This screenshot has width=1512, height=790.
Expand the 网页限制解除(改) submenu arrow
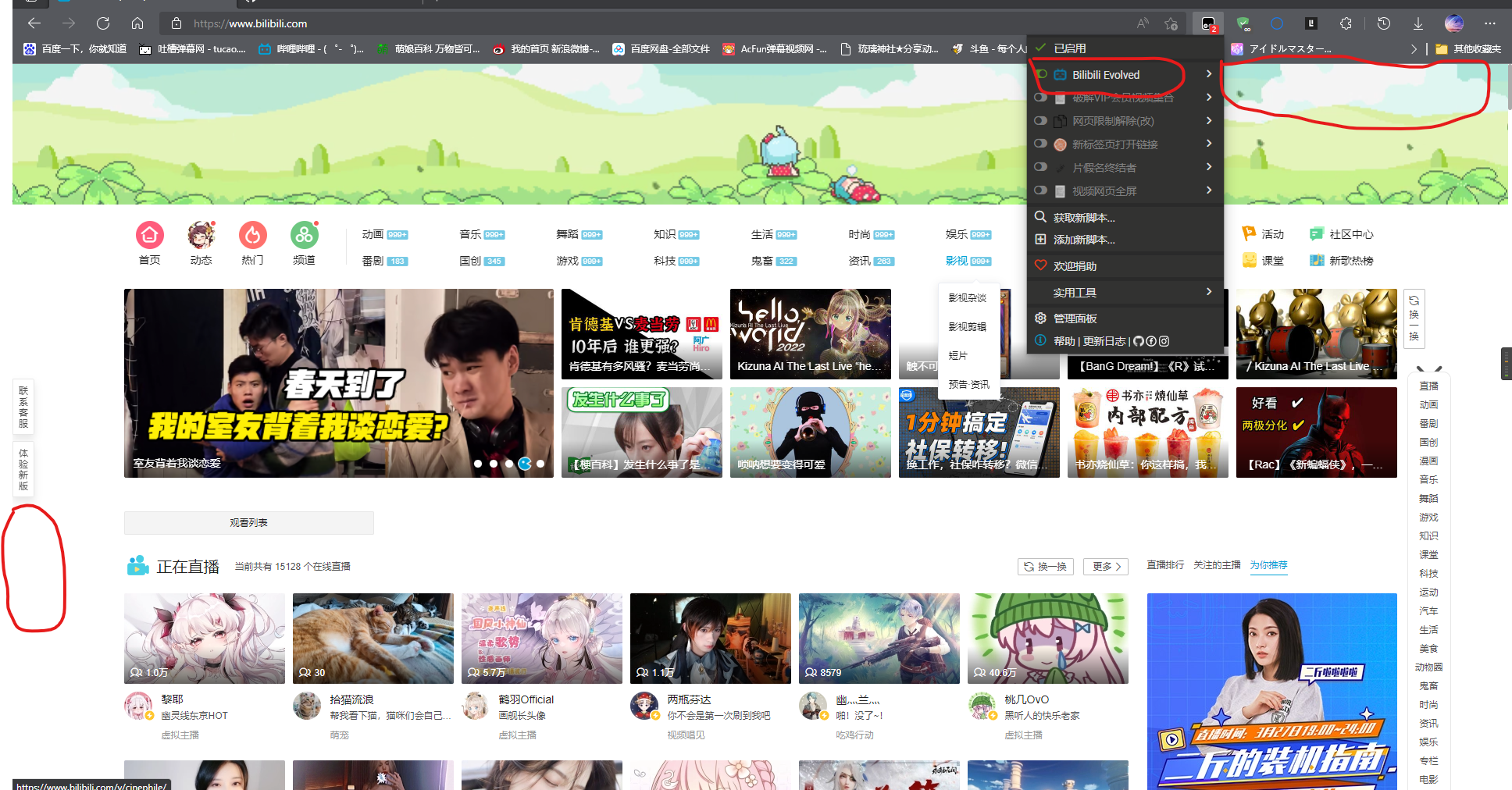[x=1208, y=120]
